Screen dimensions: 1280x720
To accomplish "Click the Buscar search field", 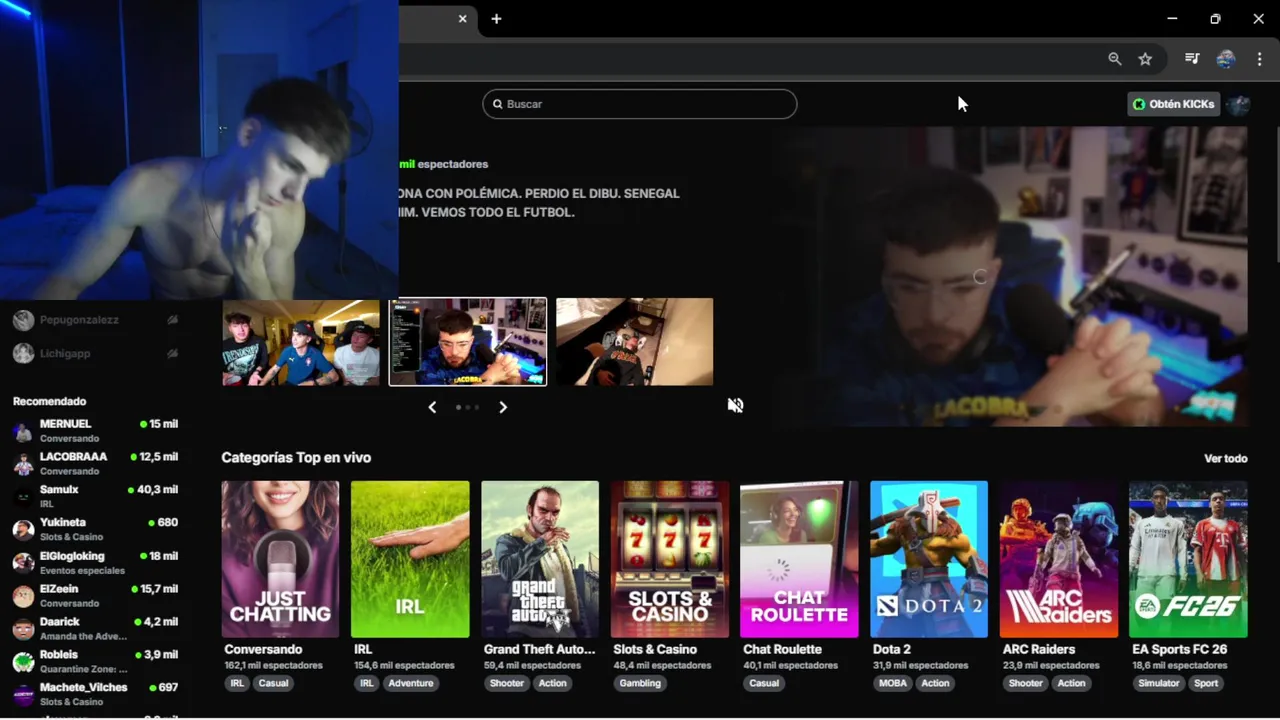I will (x=640, y=104).
